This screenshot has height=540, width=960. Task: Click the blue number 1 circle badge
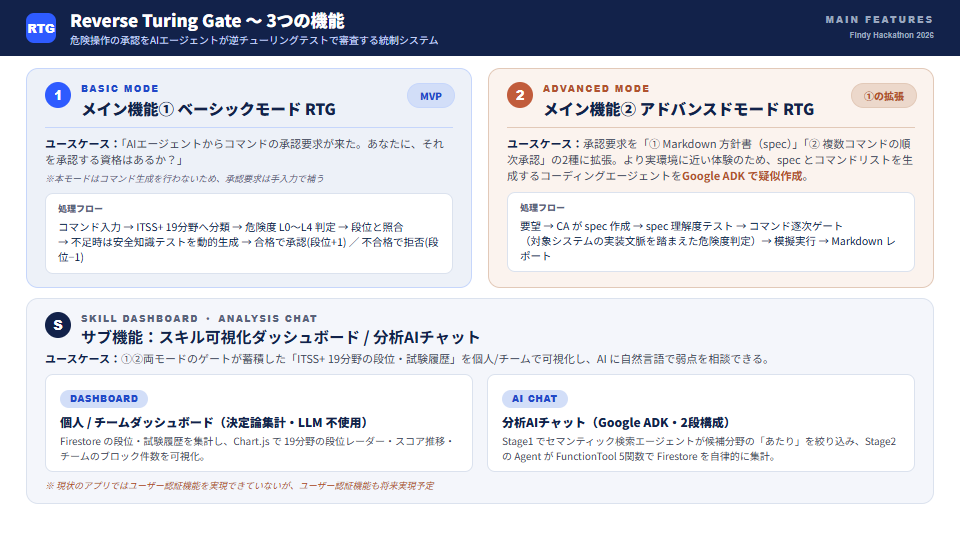58,95
